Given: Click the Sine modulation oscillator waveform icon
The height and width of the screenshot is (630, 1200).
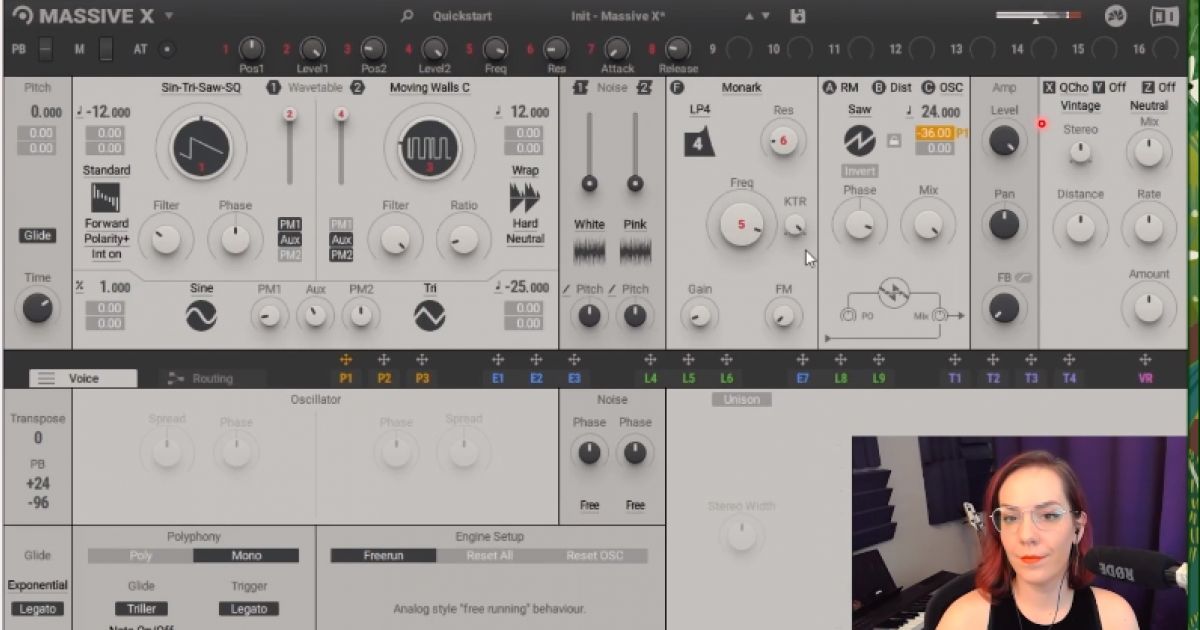Looking at the screenshot, I should (x=201, y=316).
